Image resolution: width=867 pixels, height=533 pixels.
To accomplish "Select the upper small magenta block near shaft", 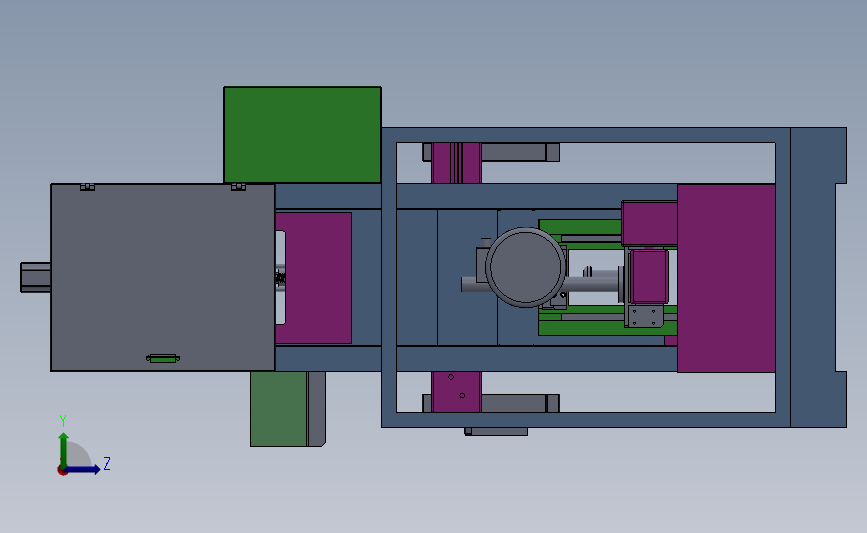I will click(x=650, y=224).
